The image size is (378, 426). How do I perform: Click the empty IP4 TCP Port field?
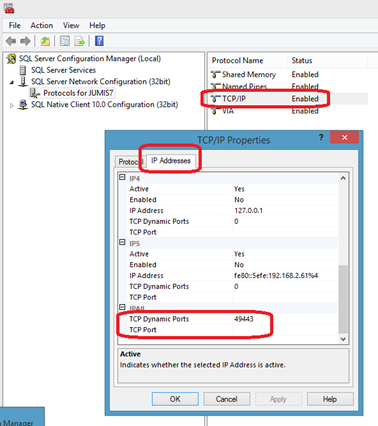click(x=285, y=232)
